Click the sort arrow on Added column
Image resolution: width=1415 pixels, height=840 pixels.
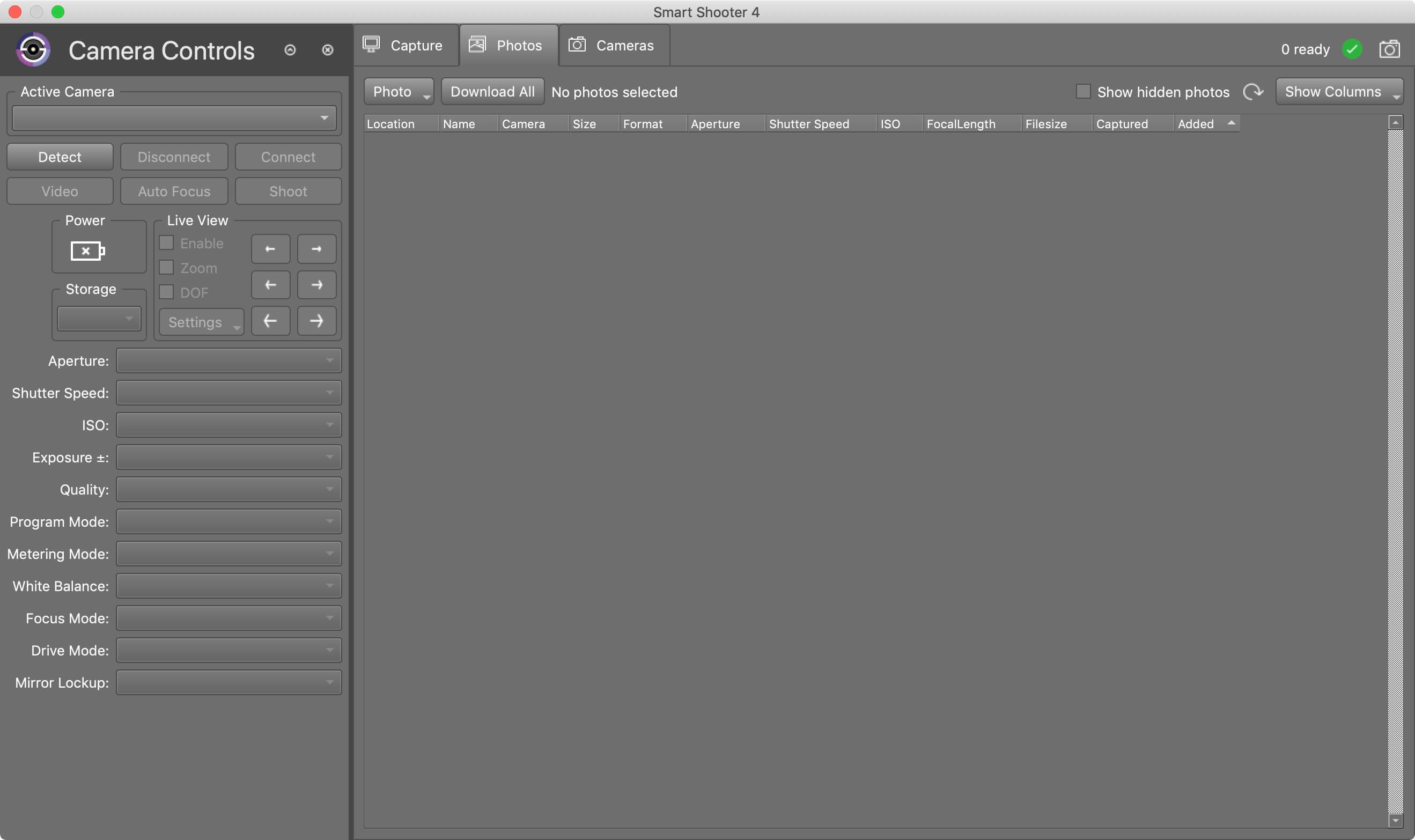click(x=1231, y=123)
